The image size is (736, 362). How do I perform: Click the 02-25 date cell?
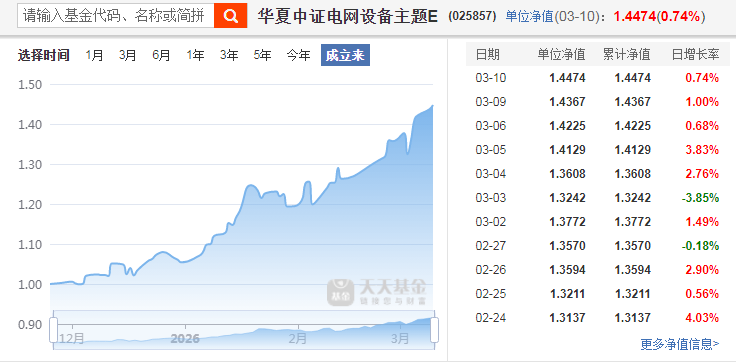[491, 294]
